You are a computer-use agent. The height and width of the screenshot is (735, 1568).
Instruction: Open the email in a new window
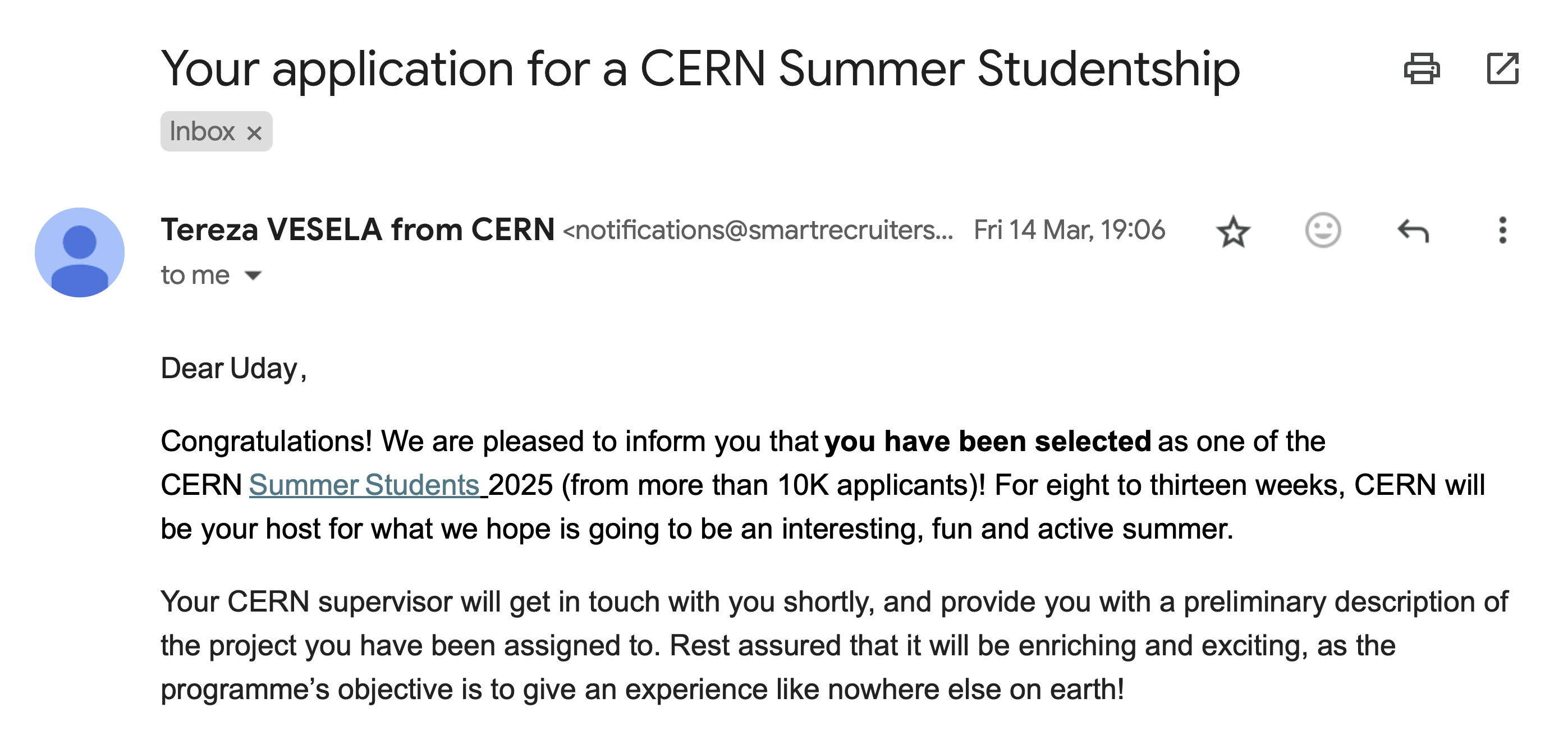(1502, 68)
